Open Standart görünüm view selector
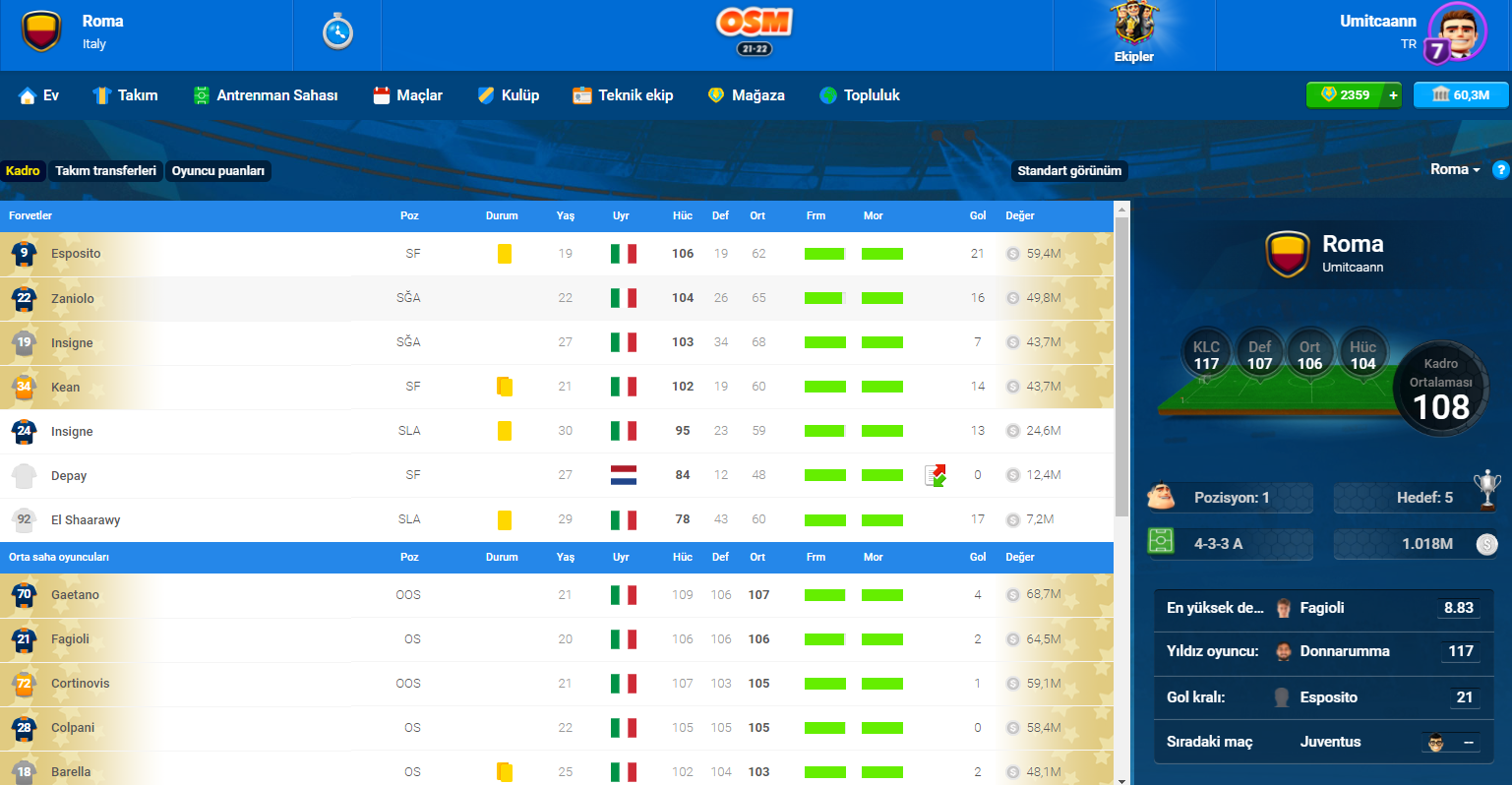 tap(1069, 171)
